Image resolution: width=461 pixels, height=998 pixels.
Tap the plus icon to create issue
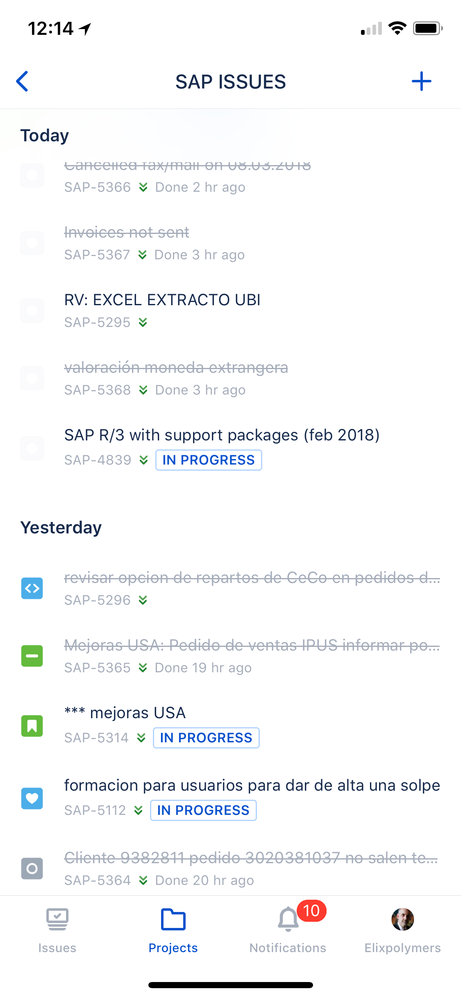tap(422, 81)
